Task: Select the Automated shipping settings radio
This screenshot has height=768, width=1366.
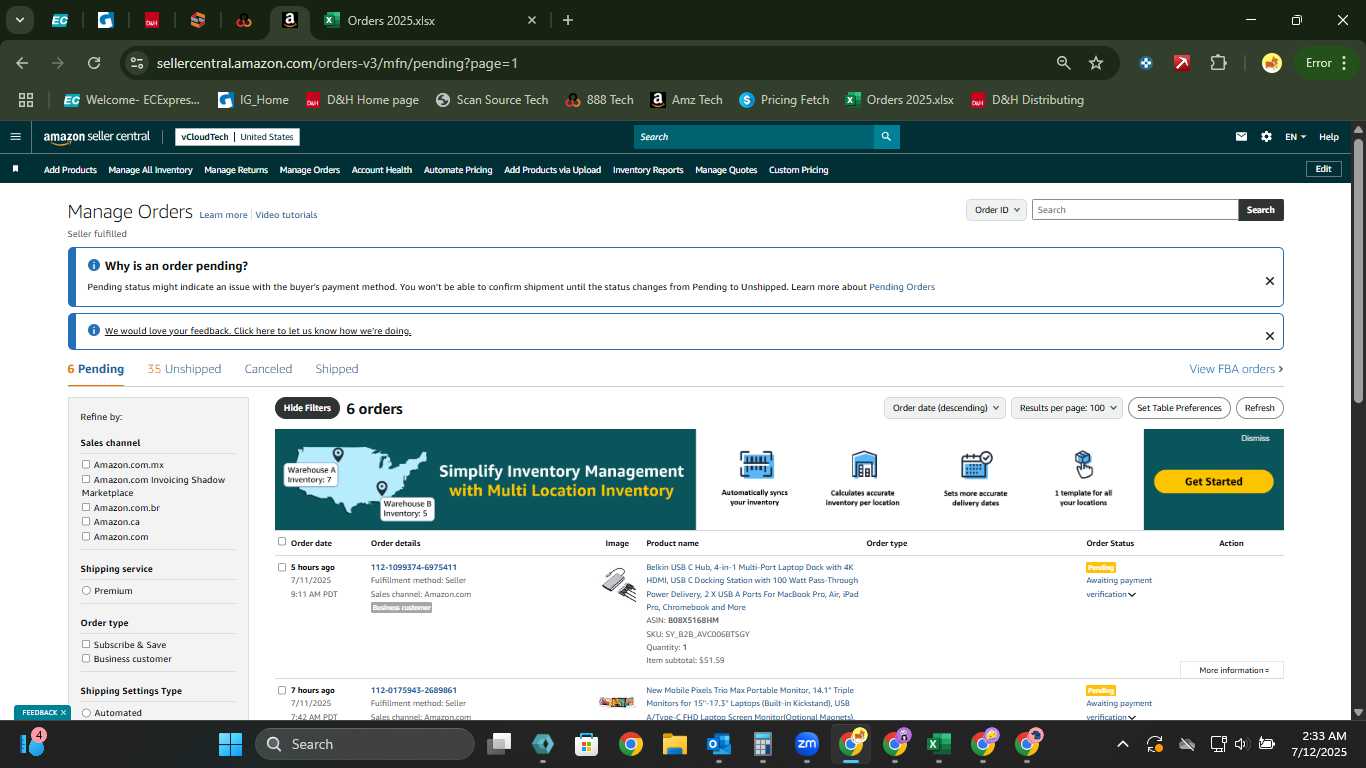Action: point(86,713)
